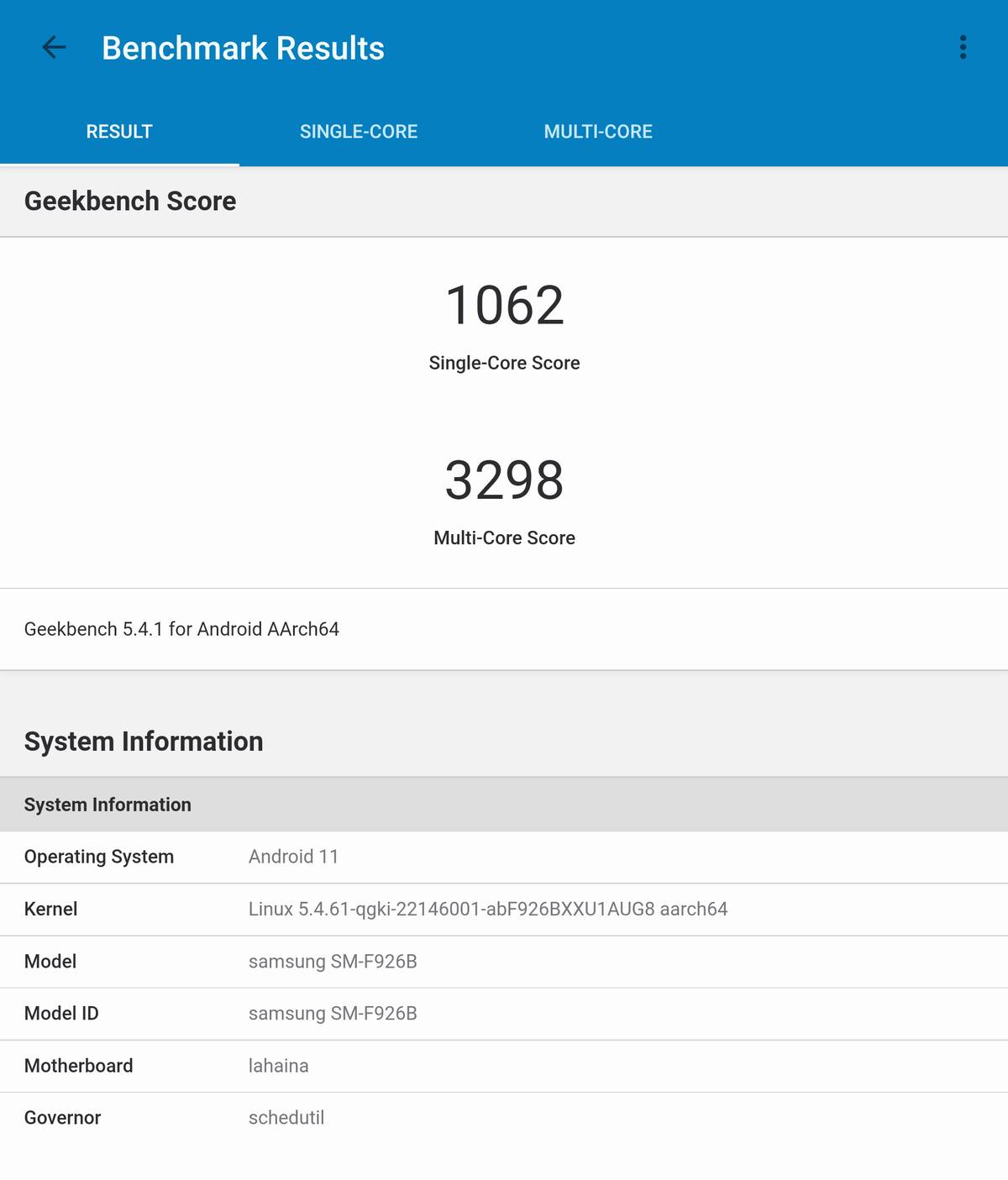Image resolution: width=1008 pixels, height=1180 pixels.
Task: Switch to the RESULT tab
Action: pyautogui.click(x=119, y=132)
